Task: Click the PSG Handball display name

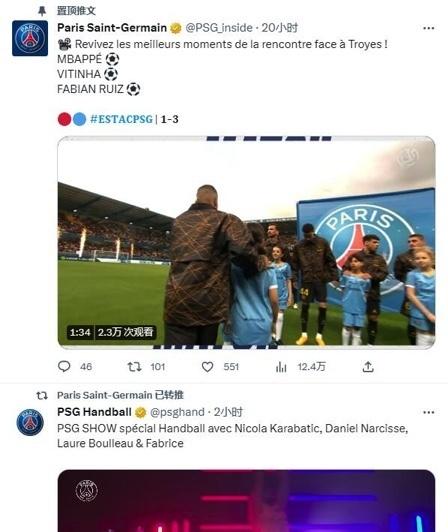Action: coord(94,412)
